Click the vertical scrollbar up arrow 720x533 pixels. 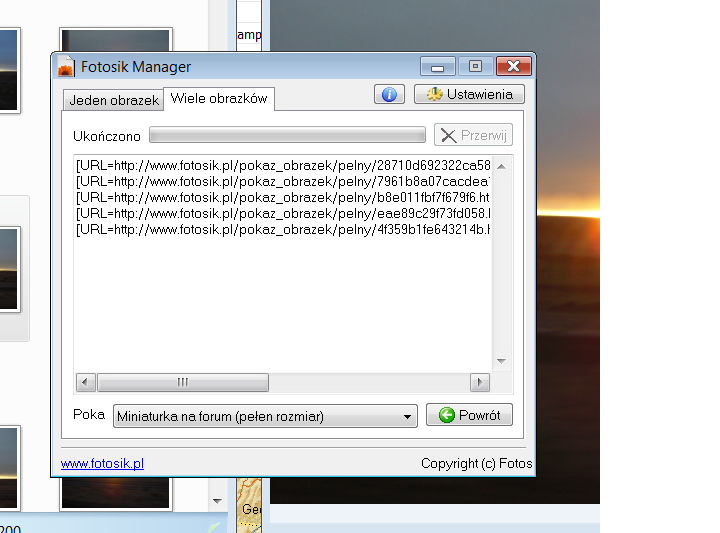(501, 166)
